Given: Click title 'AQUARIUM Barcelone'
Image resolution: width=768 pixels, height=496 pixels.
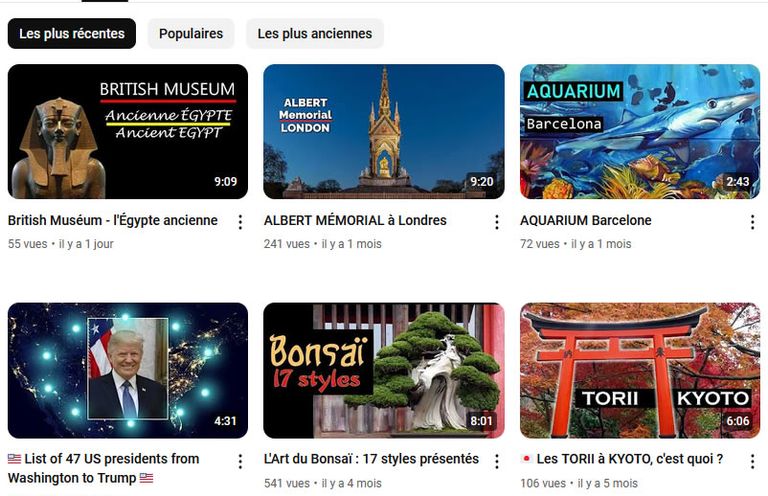Looking at the screenshot, I should click(x=586, y=220).
